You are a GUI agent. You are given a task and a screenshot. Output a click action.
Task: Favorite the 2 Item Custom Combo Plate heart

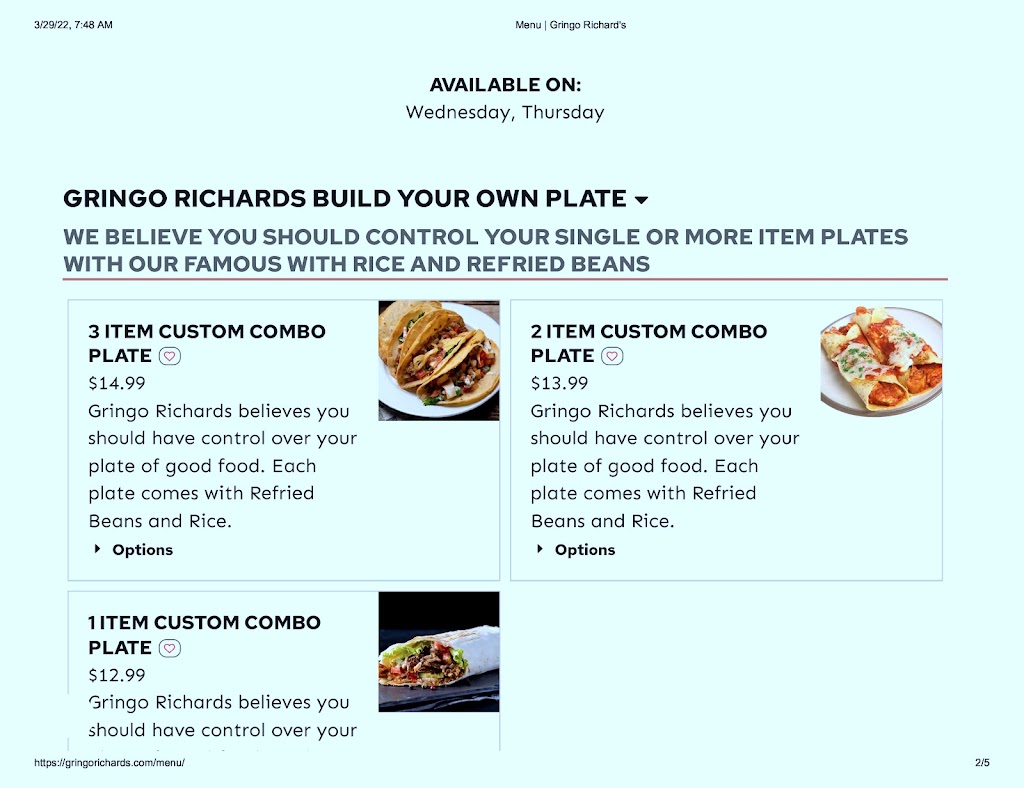(x=612, y=356)
